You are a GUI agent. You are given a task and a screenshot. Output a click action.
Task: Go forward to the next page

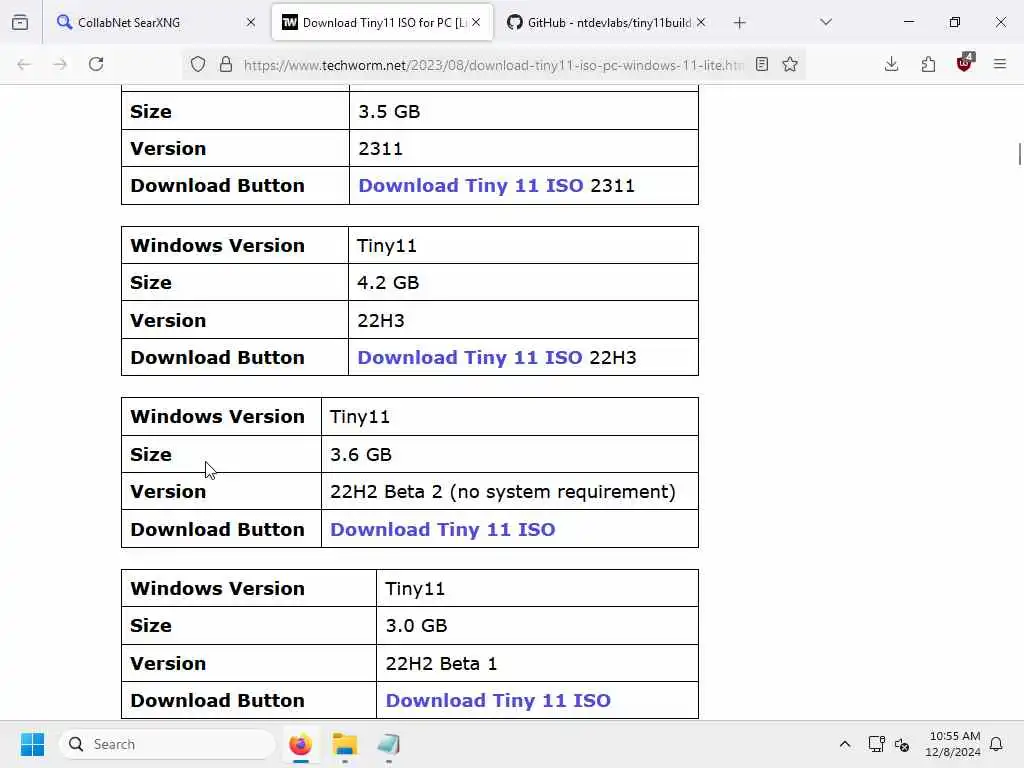60,64
